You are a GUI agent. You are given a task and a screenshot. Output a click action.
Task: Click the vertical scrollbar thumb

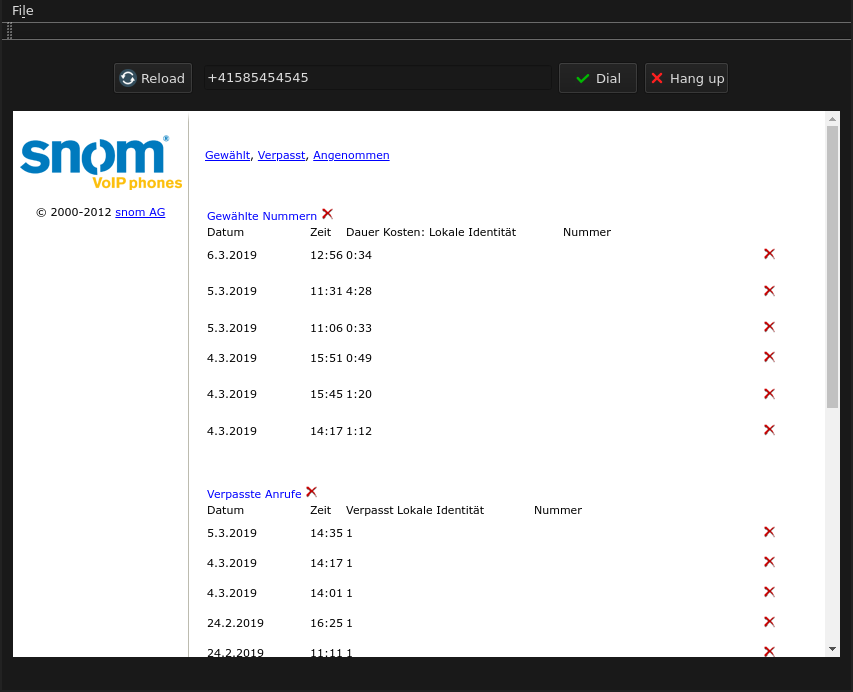[832, 267]
